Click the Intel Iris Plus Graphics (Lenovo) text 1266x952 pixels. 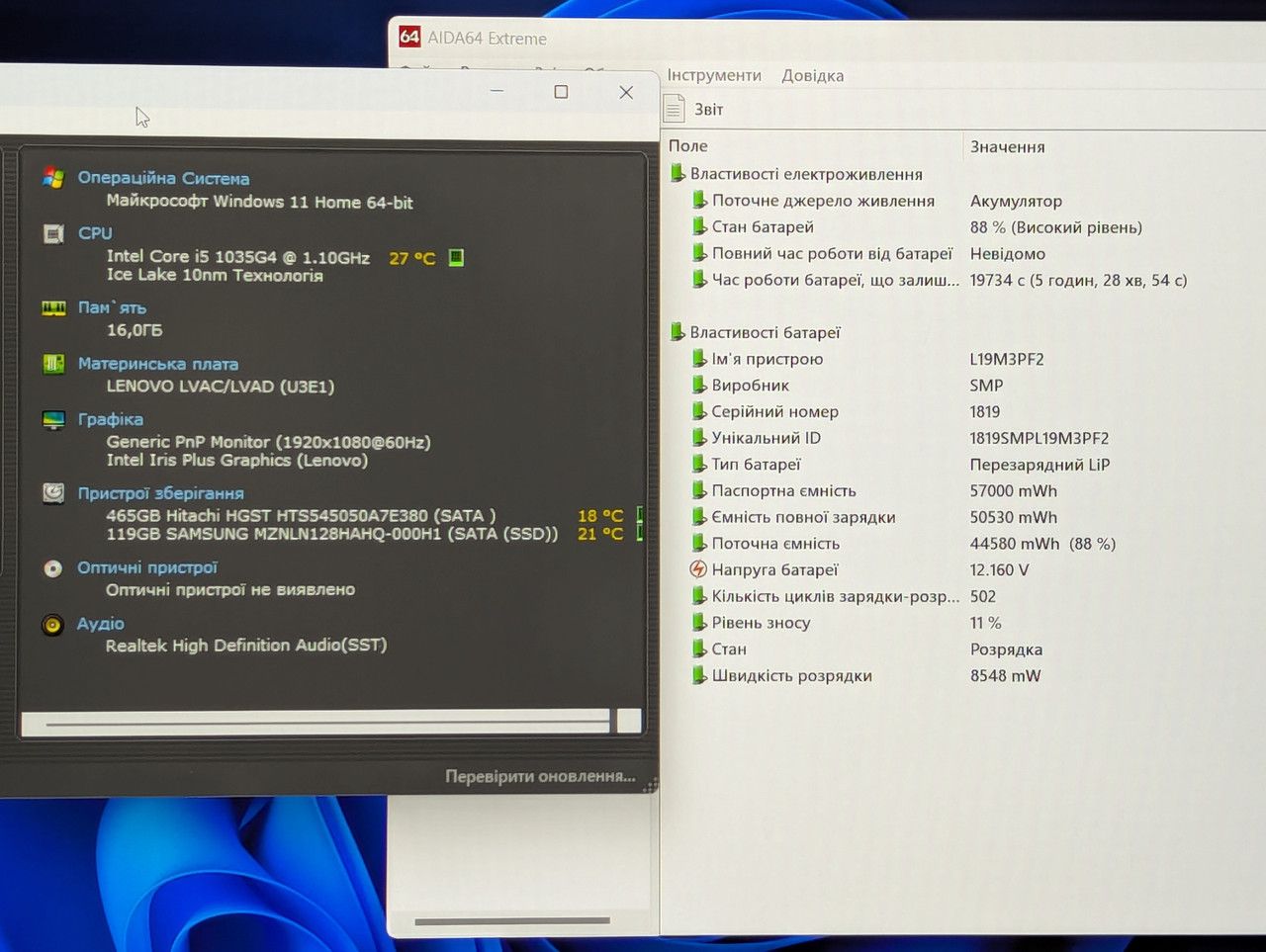[237, 460]
